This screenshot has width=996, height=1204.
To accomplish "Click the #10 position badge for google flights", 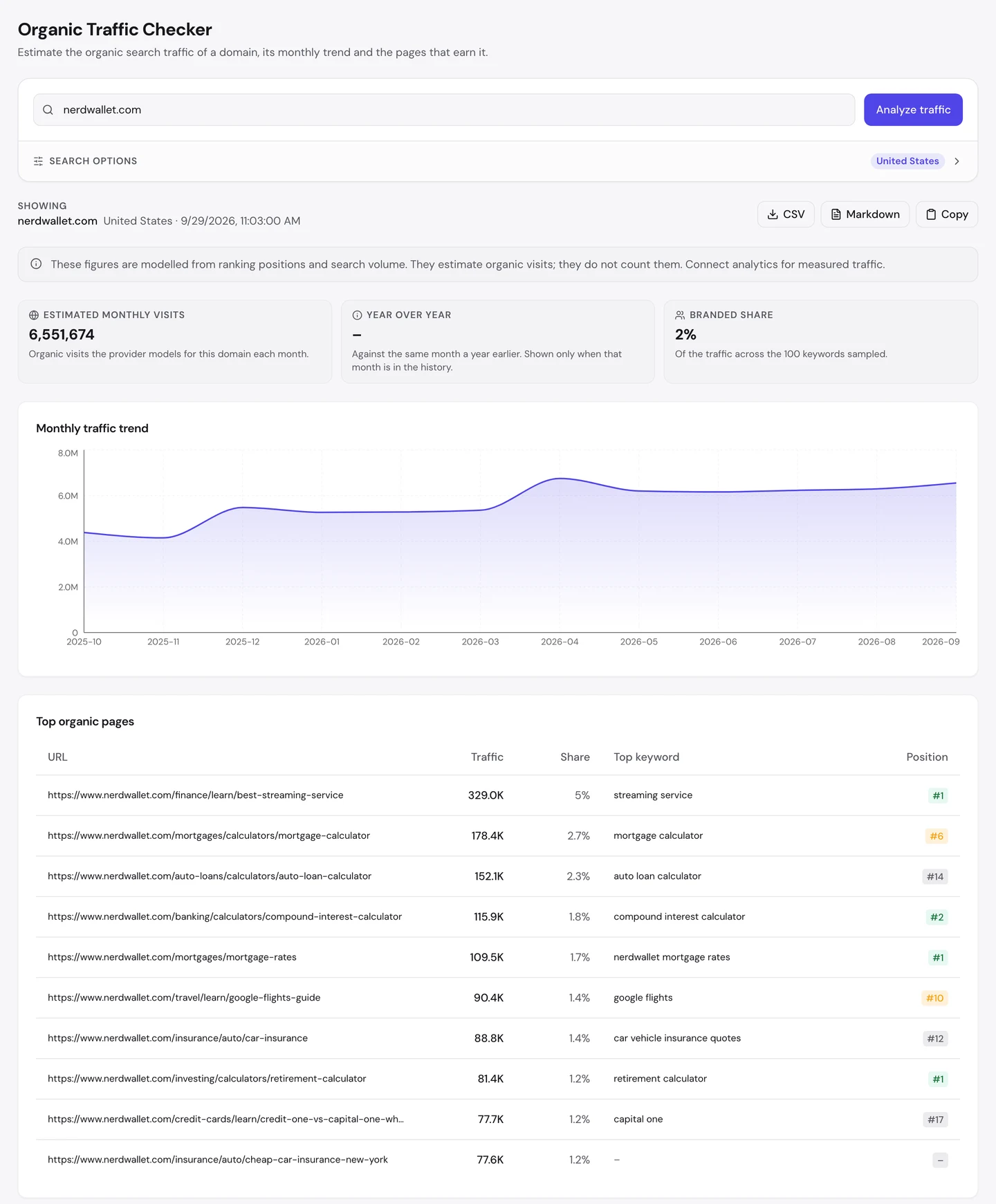I will click(934, 998).
